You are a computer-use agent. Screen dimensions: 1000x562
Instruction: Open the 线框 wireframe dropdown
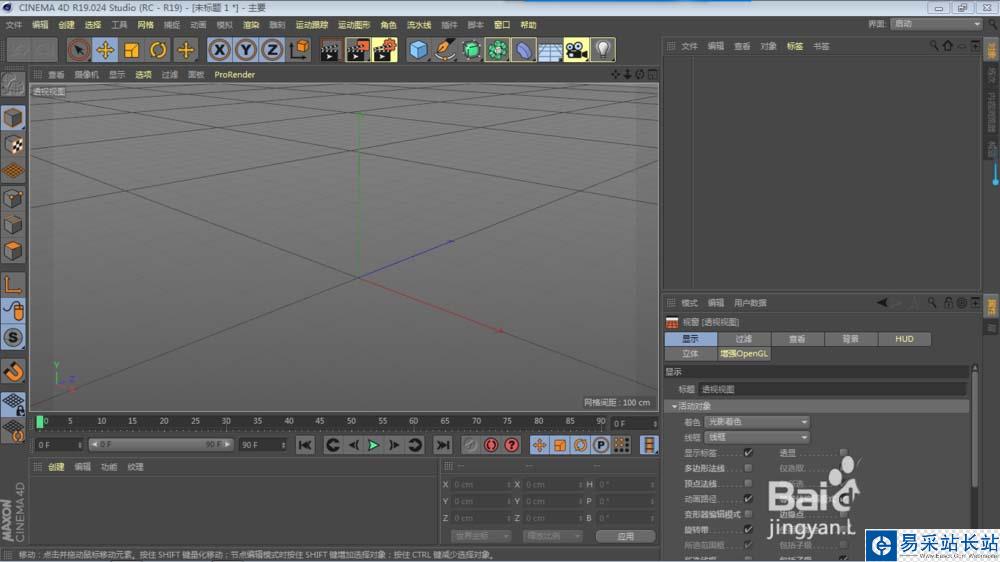click(x=757, y=437)
